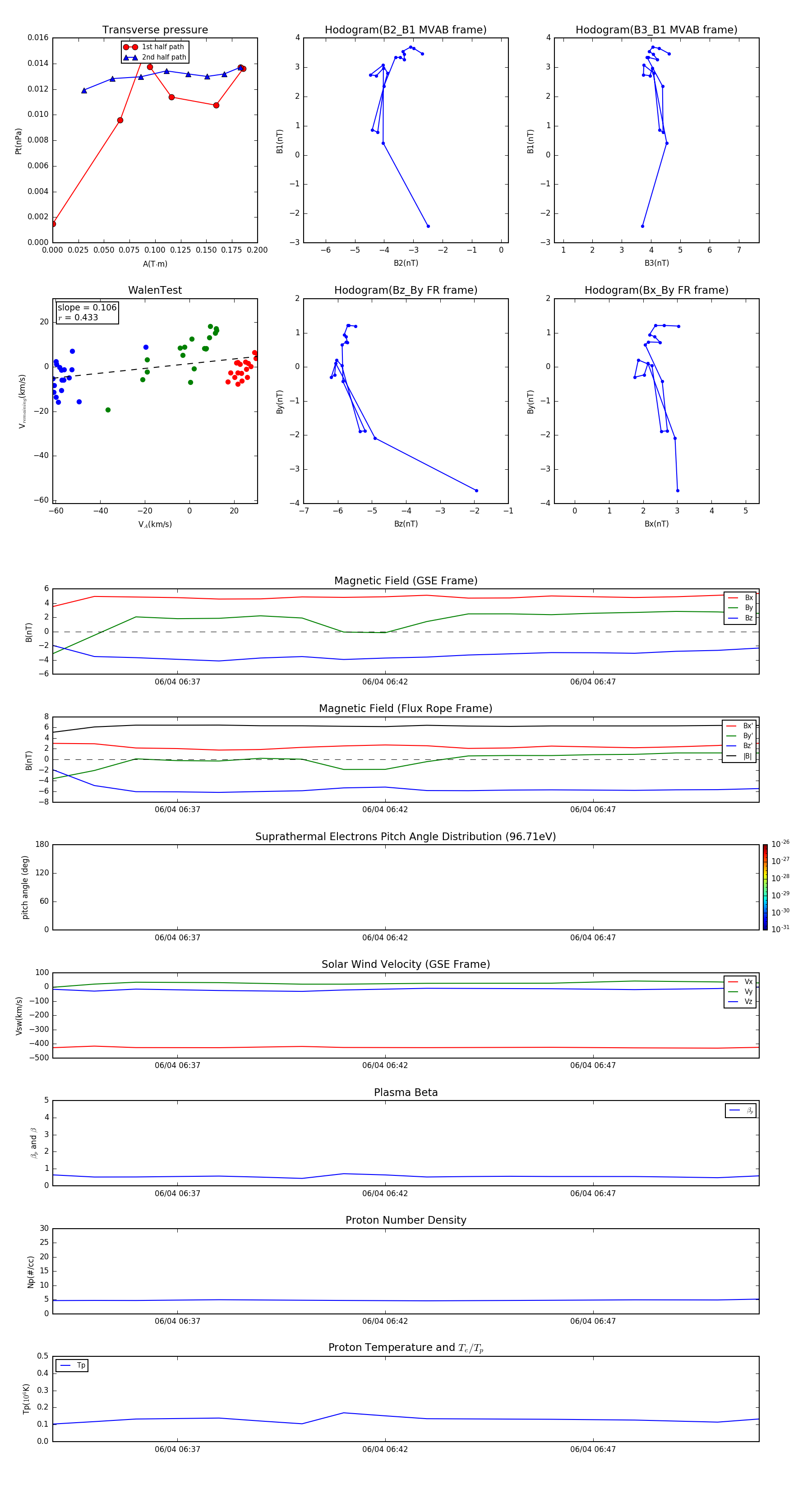Click the 0.016 tick on Transverse pressure
The width and height of the screenshot is (812, 1489).
(x=38, y=37)
